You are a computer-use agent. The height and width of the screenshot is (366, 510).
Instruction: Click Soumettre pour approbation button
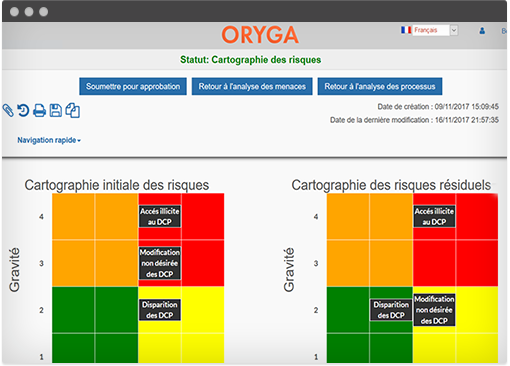pos(133,86)
